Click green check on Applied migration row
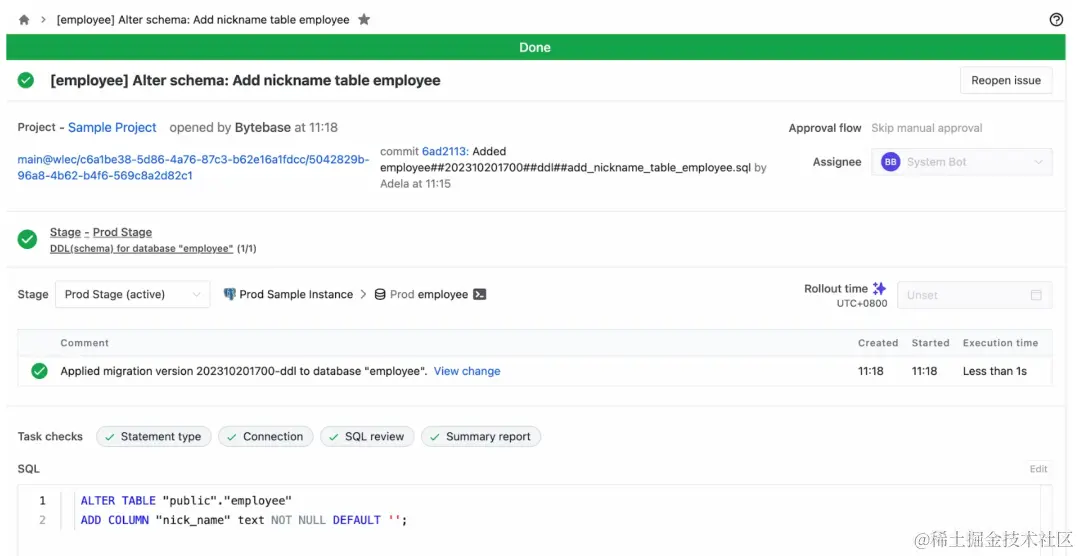 39,371
